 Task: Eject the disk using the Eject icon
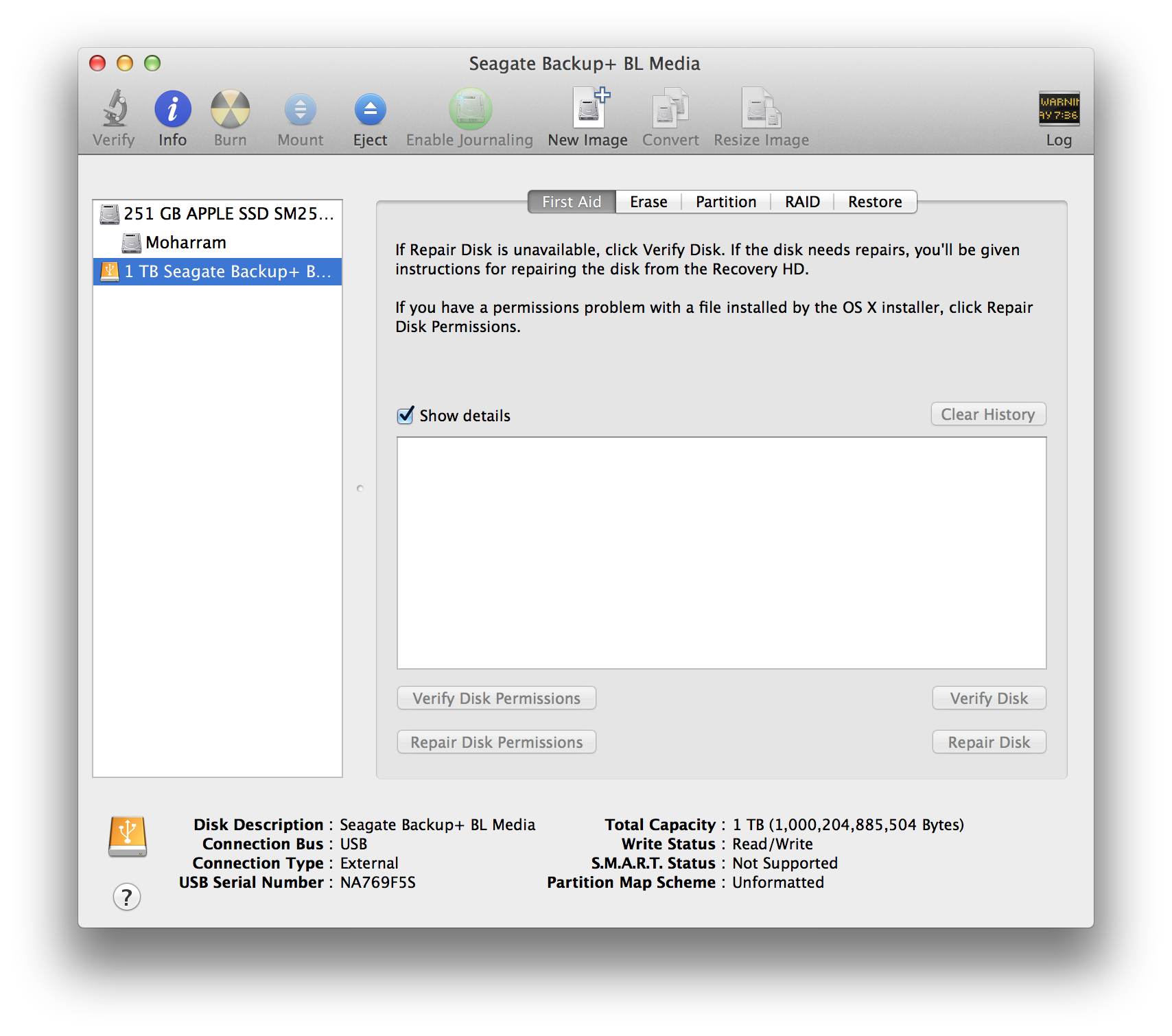tap(371, 109)
